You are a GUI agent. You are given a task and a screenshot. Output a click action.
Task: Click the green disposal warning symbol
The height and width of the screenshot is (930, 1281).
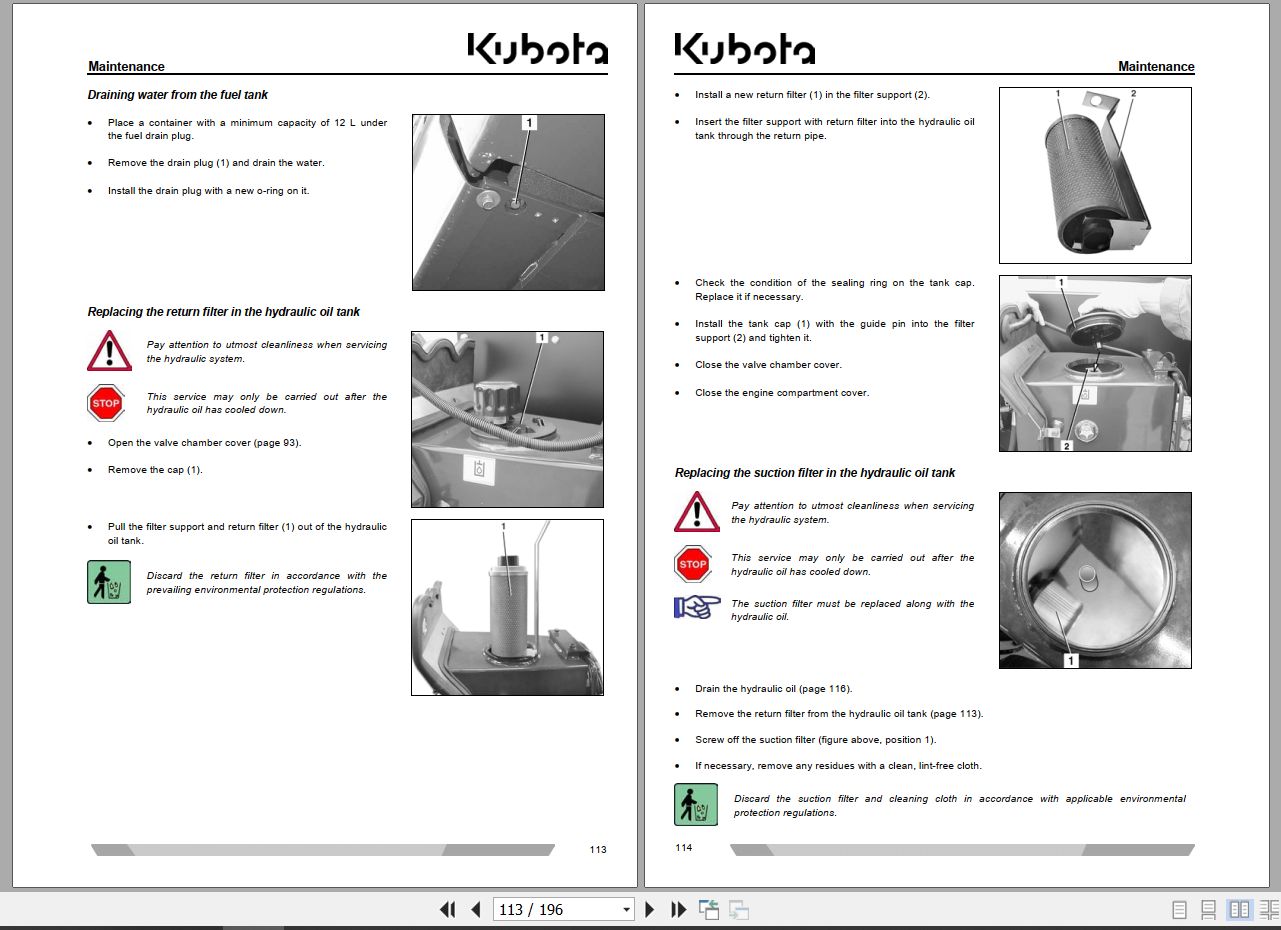click(x=109, y=581)
